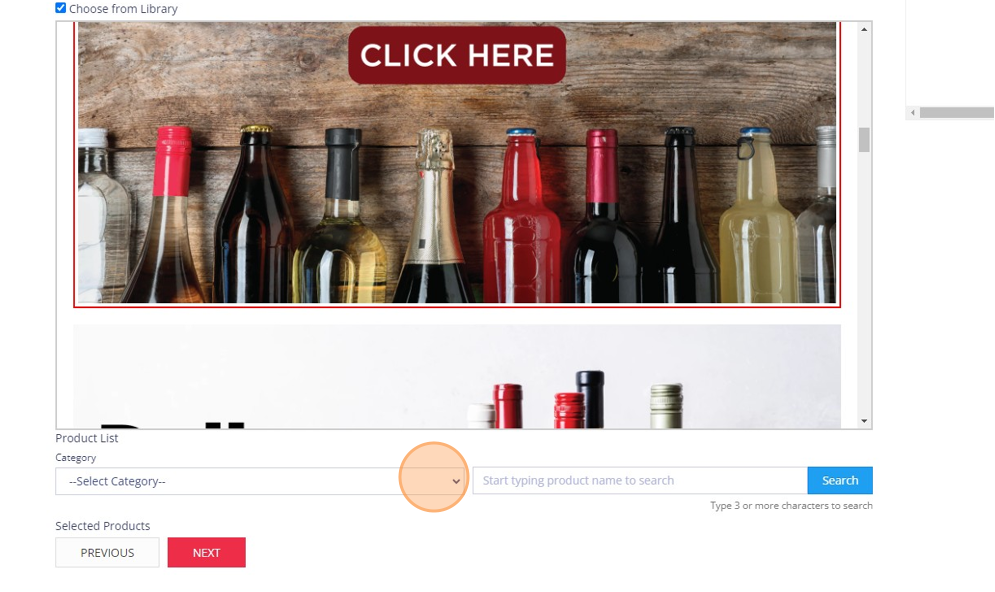
Task: Select the wooden-background bottles banner image
Action: click(x=457, y=164)
